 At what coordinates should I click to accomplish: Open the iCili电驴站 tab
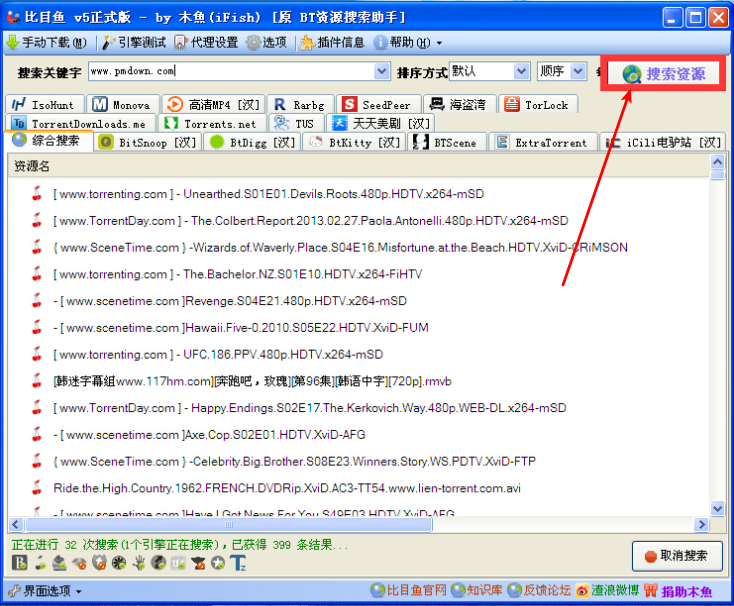point(663,142)
